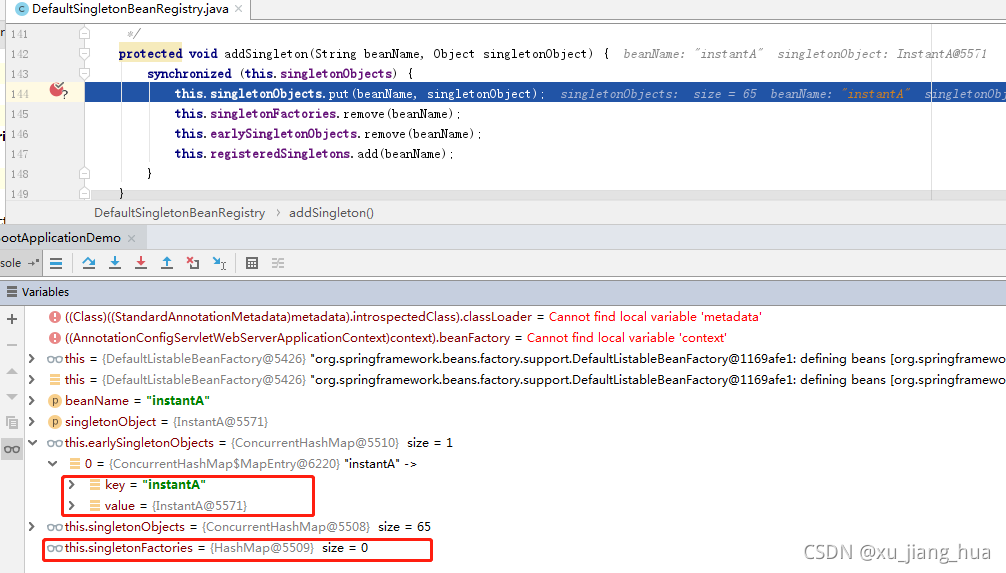The height and width of the screenshot is (573, 1006).
Task: Click the fold end marker on line 149
Action: [x=85, y=193]
